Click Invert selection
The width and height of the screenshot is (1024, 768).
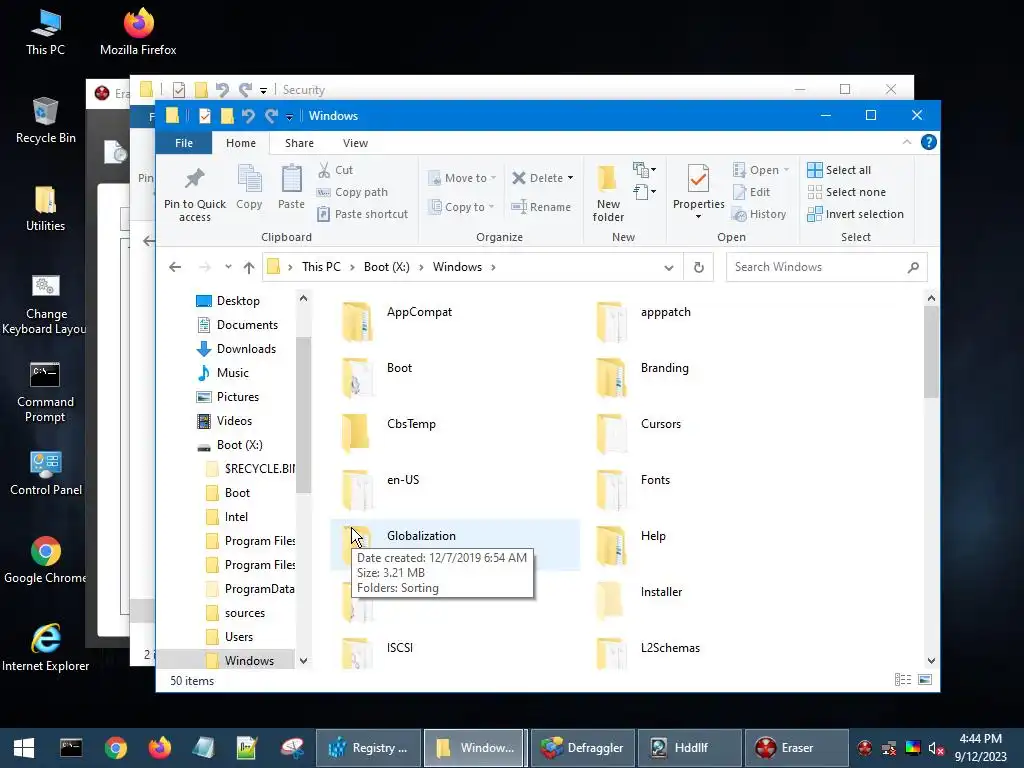tap(856, 214)
